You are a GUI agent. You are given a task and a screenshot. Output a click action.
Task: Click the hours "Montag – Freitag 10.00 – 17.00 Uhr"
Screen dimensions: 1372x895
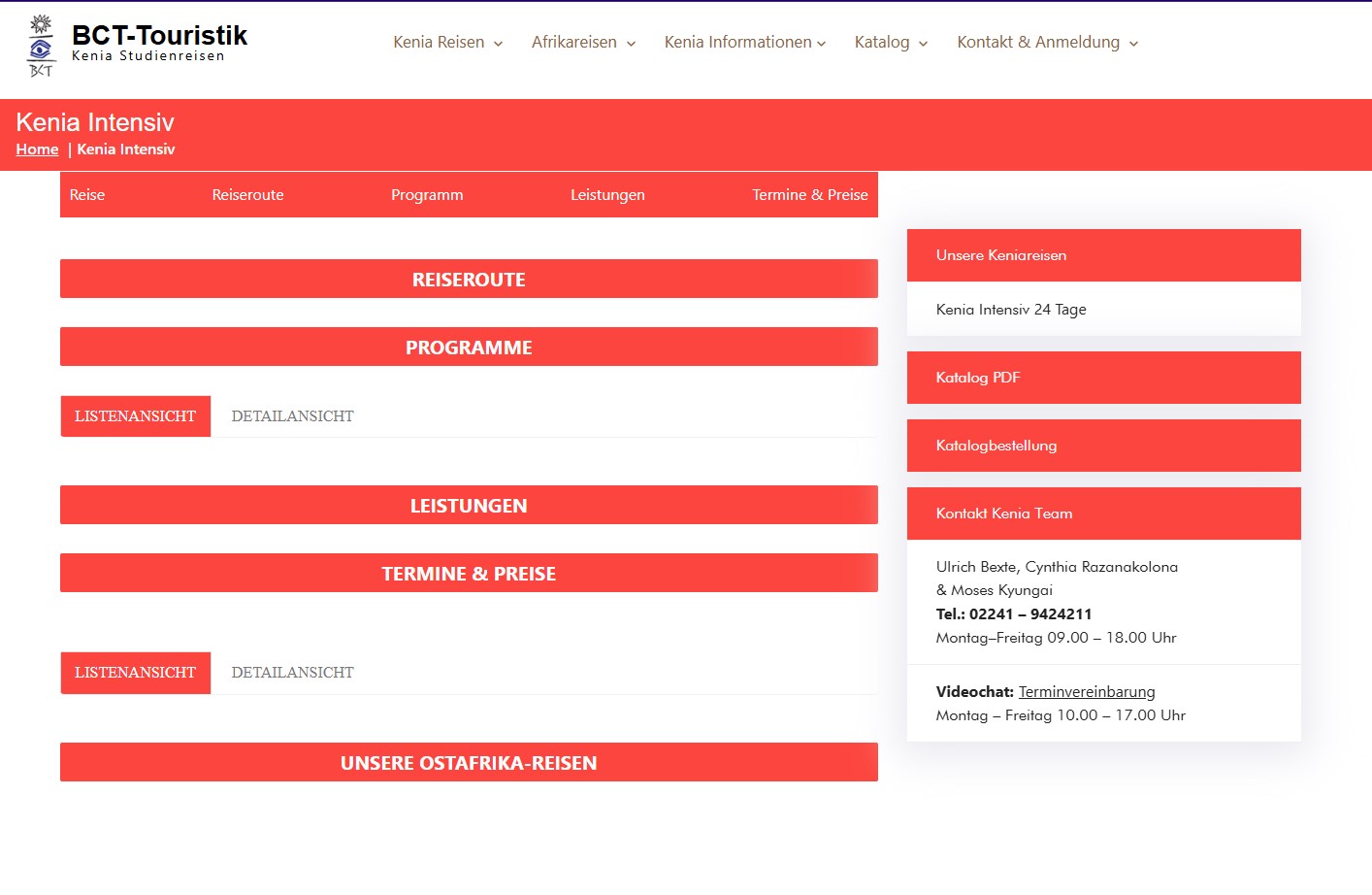[1061, 715]
